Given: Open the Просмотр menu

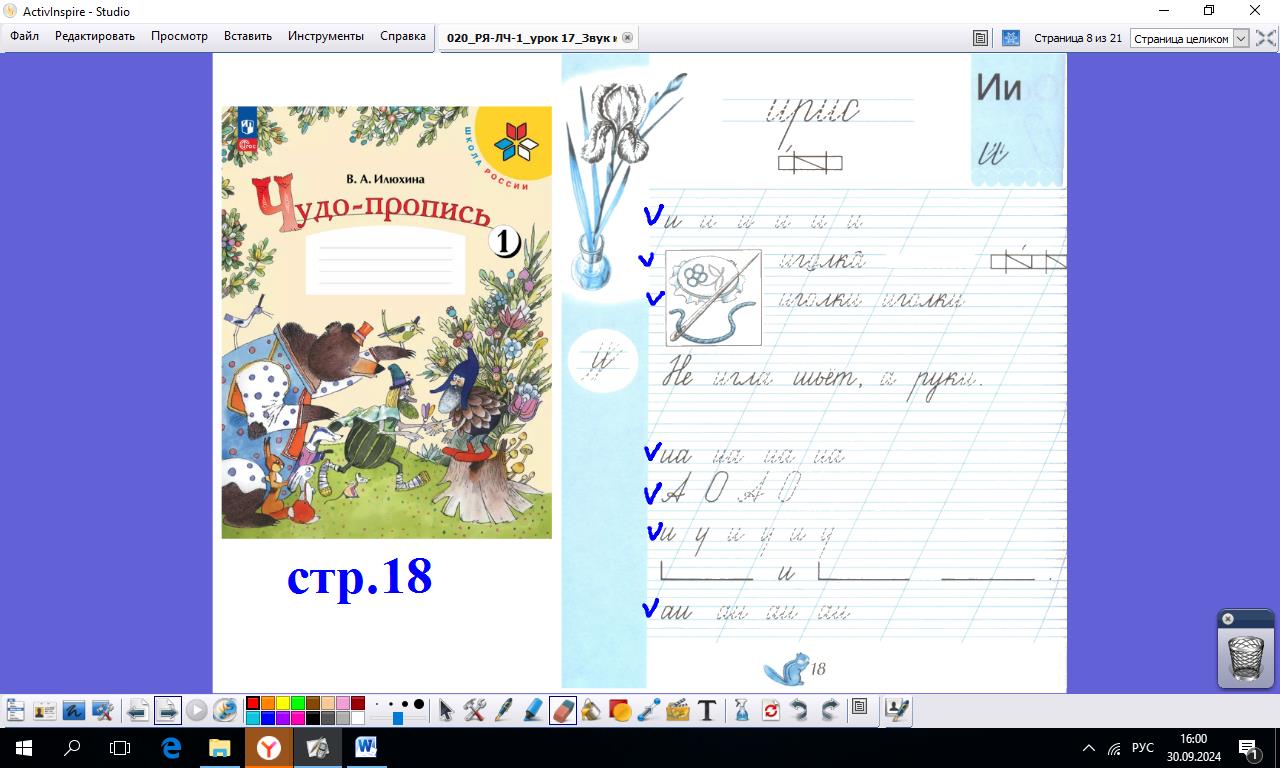Looking at the screenshot, I should coord(180,36).
